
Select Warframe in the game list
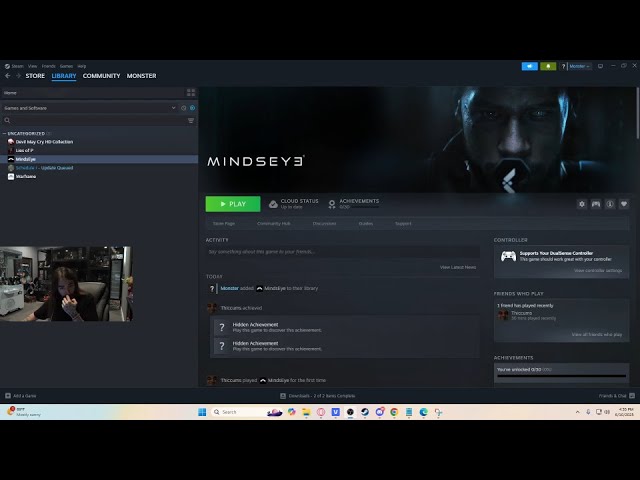pyautogui.click(x=26, y=176)
